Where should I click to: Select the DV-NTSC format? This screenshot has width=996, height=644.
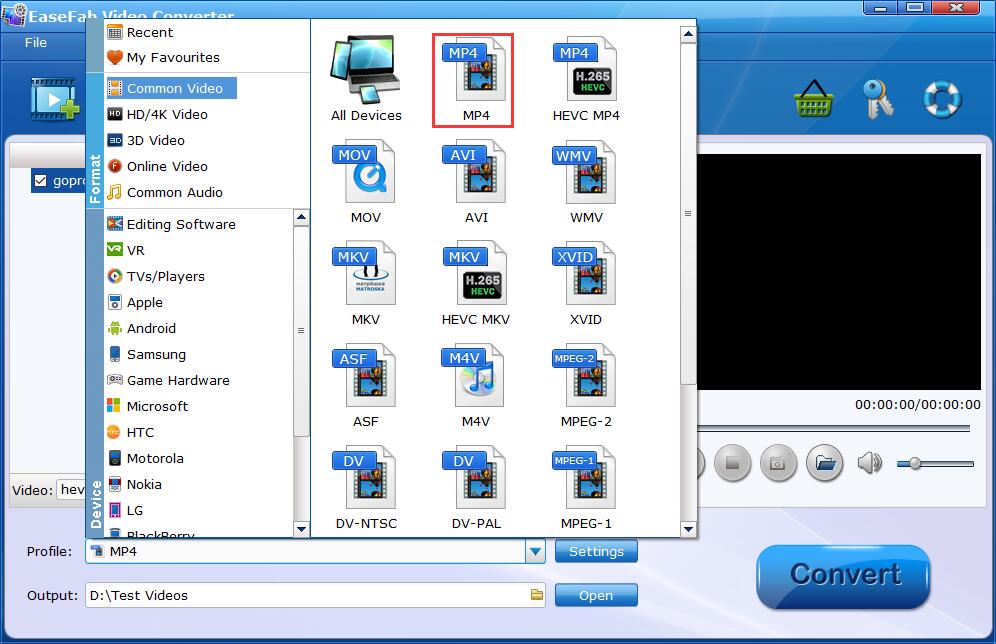pos(366,488)
